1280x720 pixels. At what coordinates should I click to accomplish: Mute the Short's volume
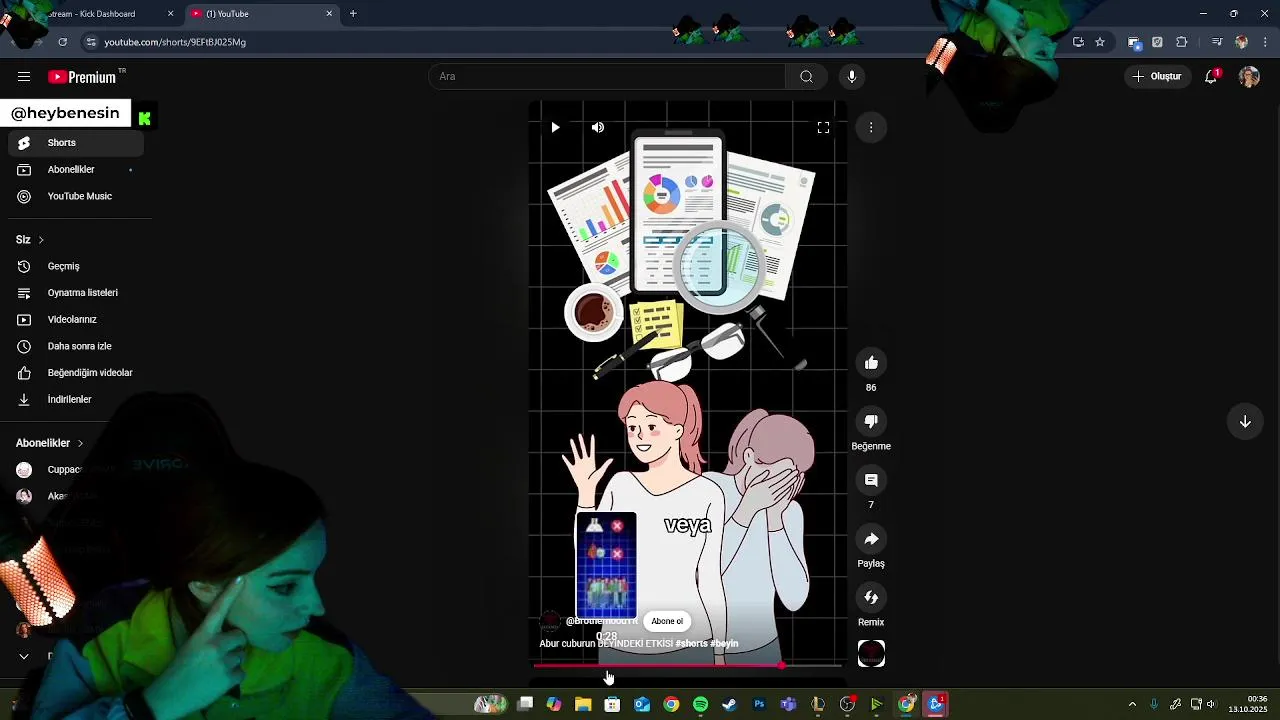click(x=598, y=128)
